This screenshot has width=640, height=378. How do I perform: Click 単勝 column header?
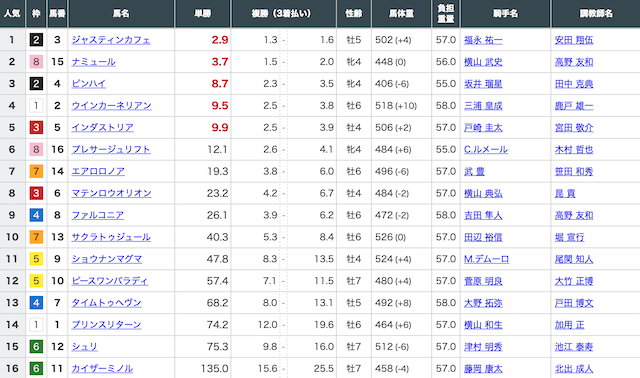(203, 13)
